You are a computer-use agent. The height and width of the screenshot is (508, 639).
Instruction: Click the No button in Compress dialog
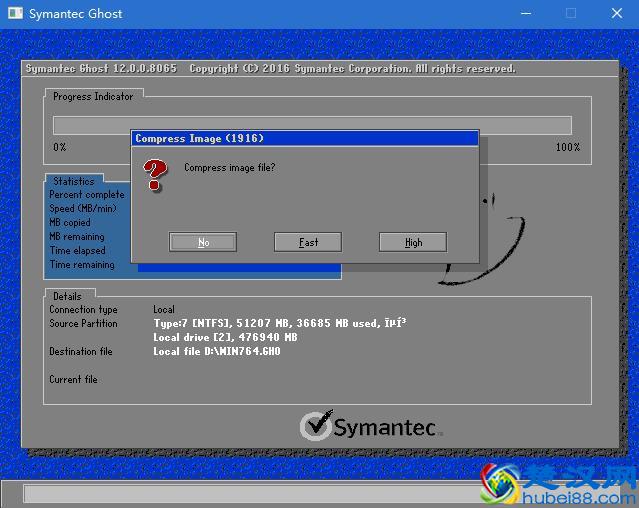tap(203, 242)
